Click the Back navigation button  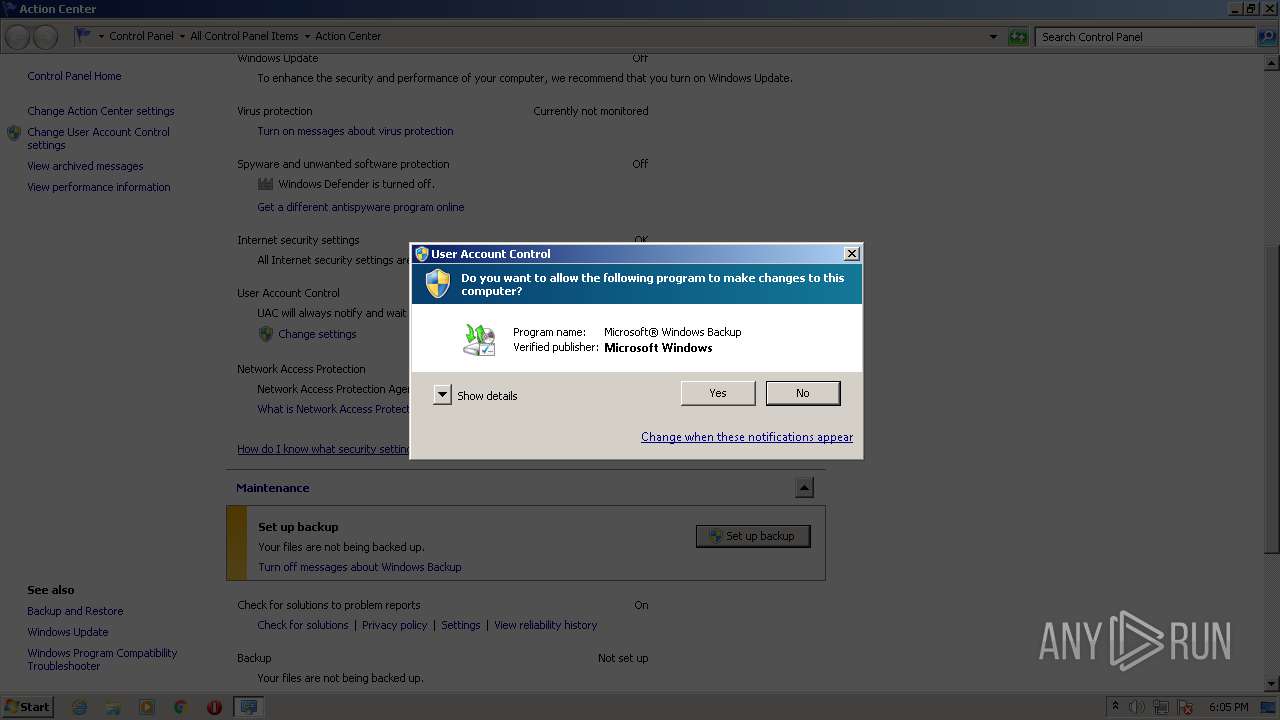(18, 37)
